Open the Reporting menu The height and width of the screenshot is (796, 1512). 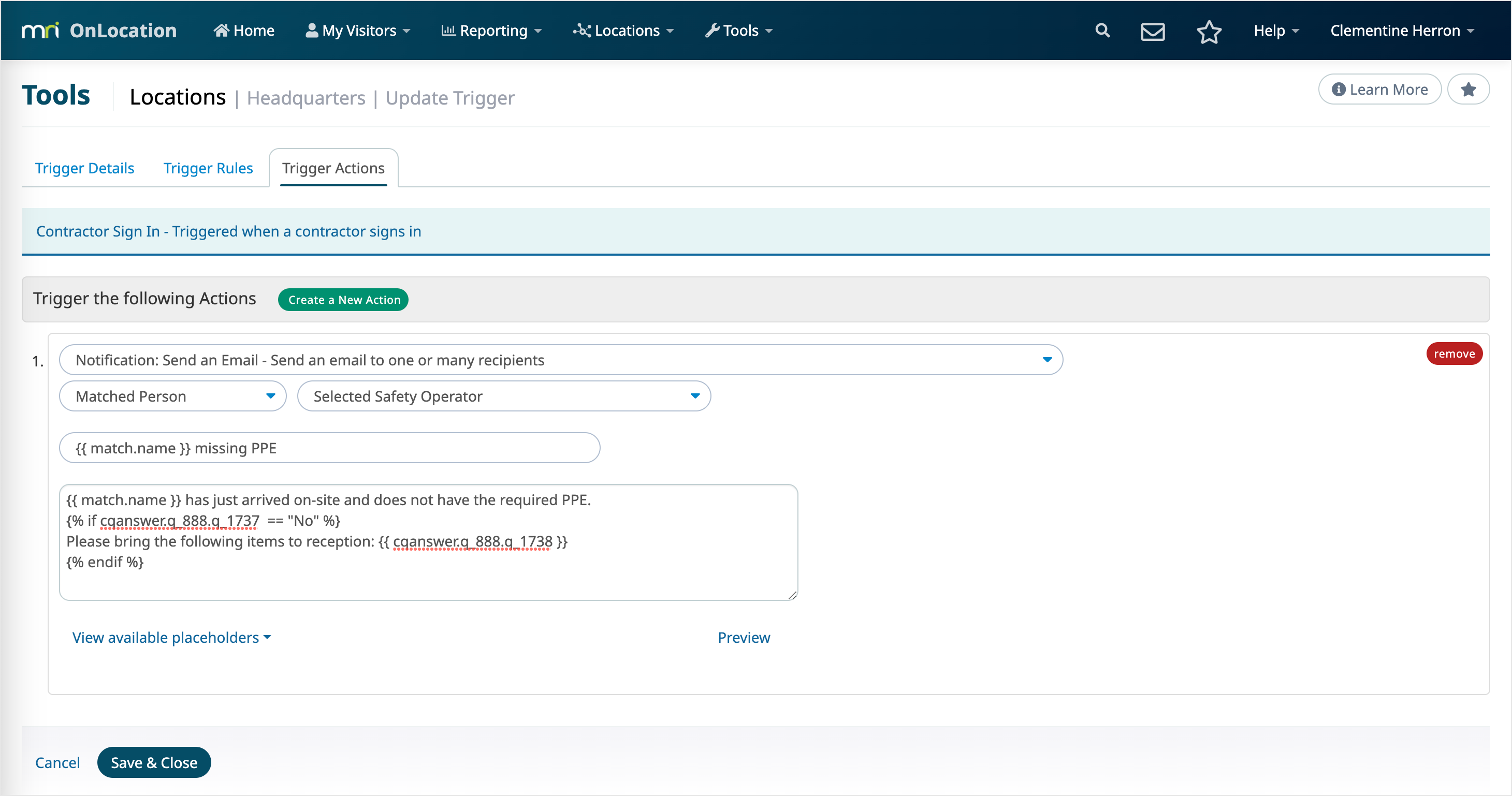click(491, 31)
